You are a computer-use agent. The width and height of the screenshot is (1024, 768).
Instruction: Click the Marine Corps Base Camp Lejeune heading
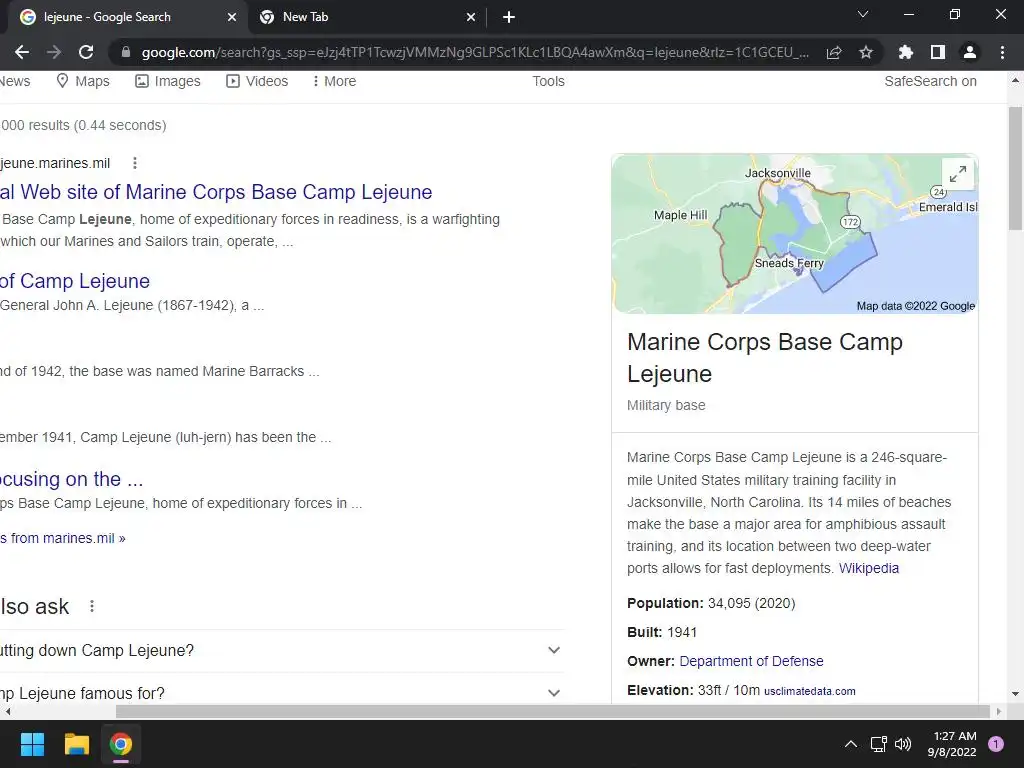click(765, 358)
